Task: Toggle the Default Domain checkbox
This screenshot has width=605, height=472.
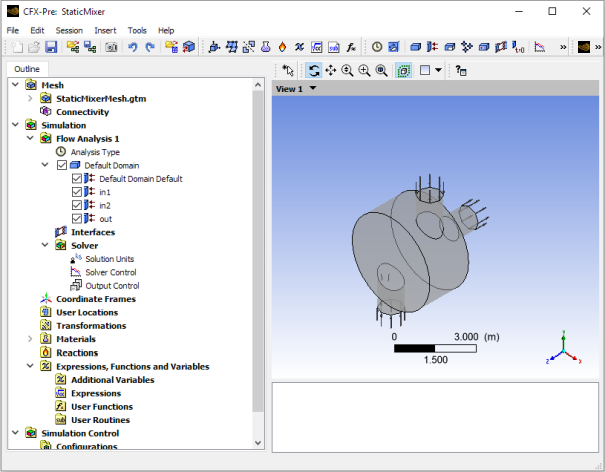Action: (62, 165)
